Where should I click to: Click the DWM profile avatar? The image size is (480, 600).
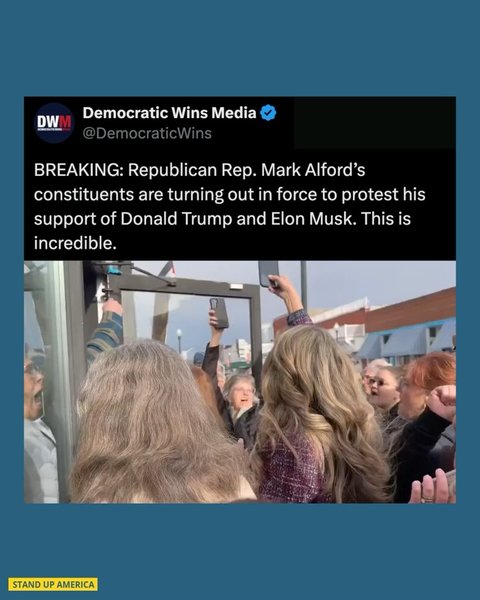click(x=54, y=123)
